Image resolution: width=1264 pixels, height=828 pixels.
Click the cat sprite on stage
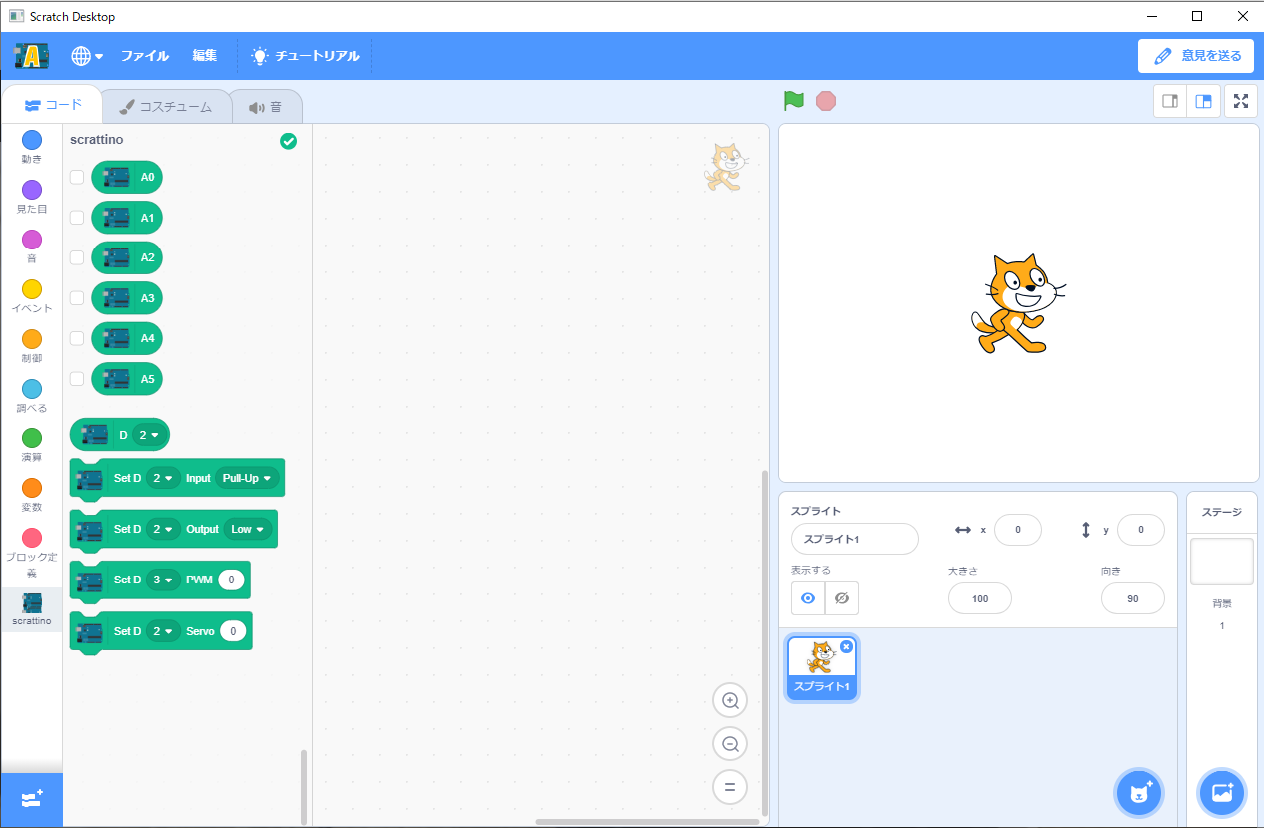click(x=1018, y=303)
